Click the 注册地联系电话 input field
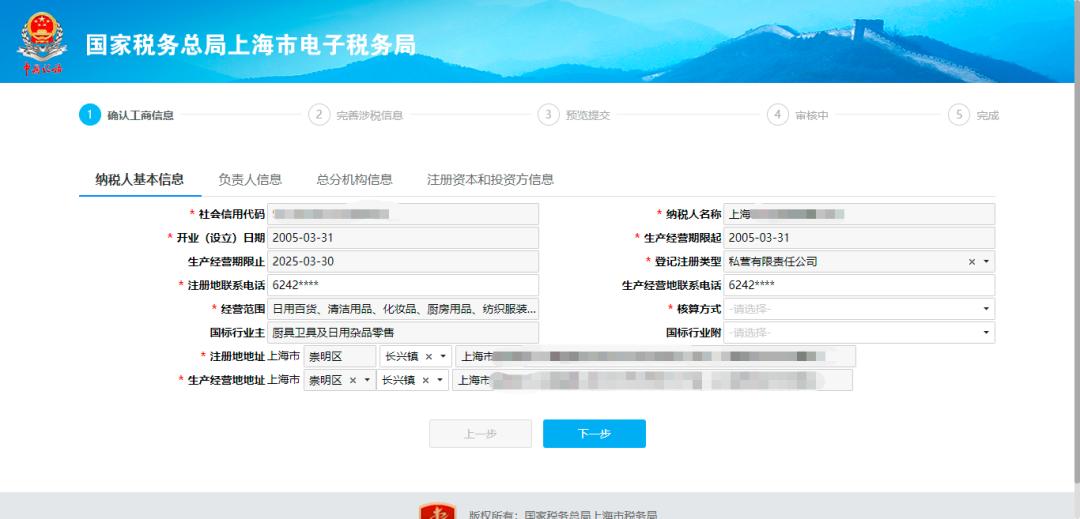Image resolution: width=1080 pixels, height=519 pixels. 404,286
